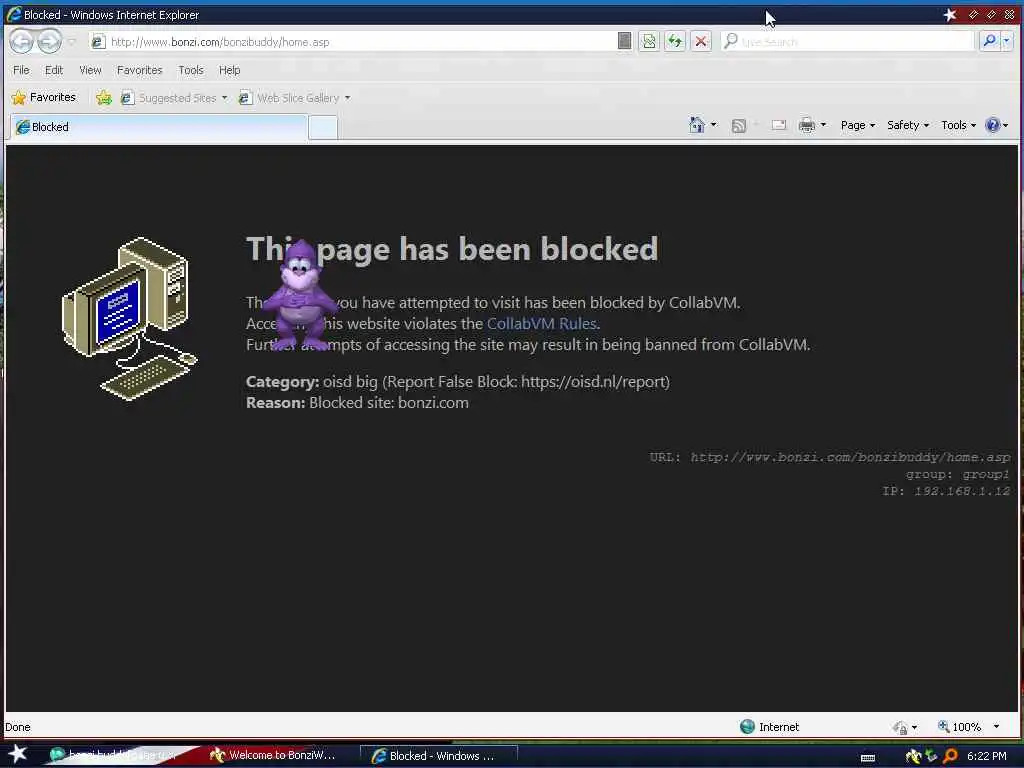Open Suggested Sites dropdown

(x=174, y=98)
